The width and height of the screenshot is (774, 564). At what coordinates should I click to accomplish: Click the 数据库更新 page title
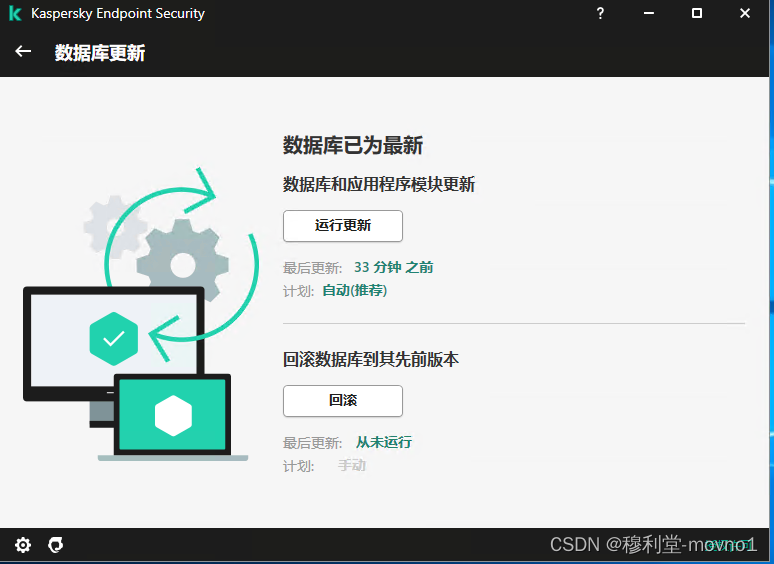coord(100,53)
